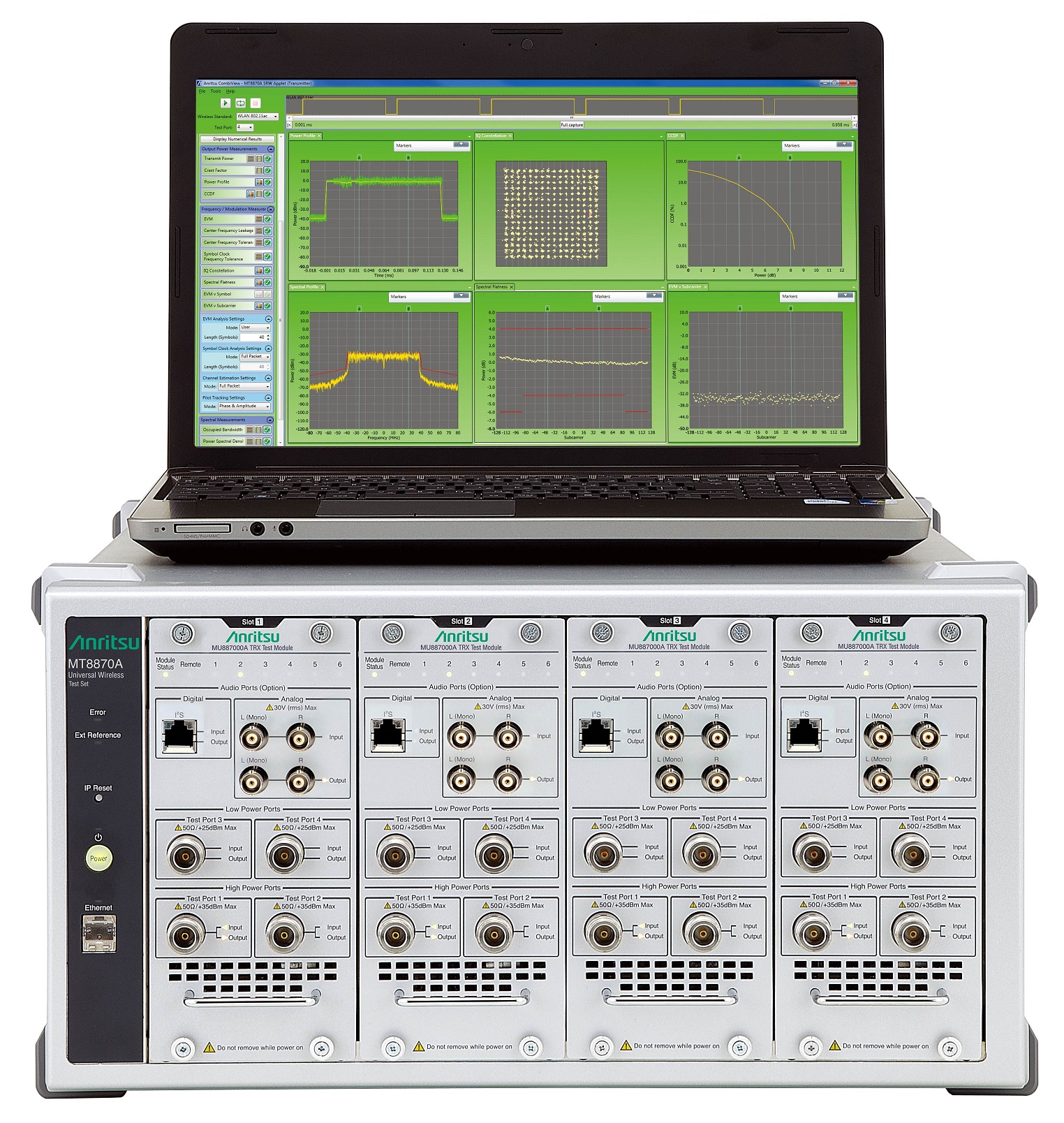Click the numeric results icon for EVM

[259, 219]
